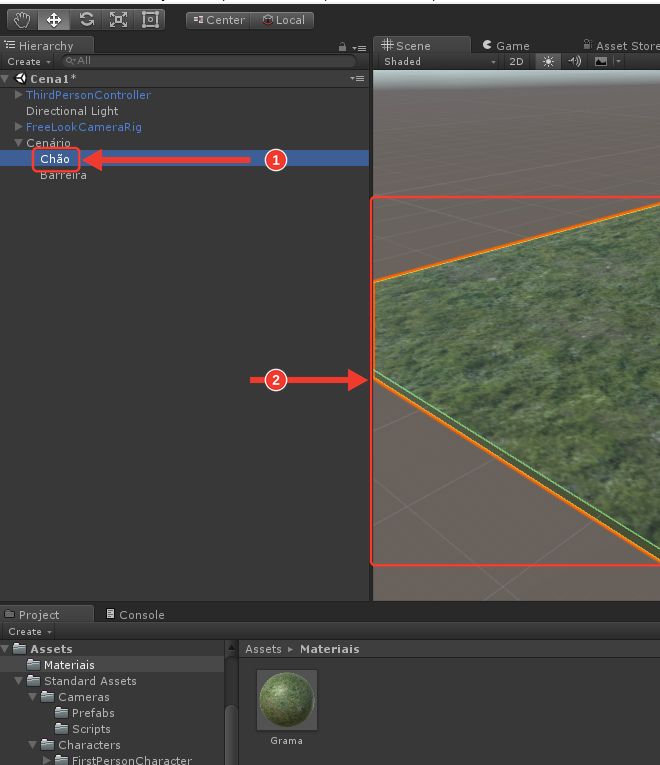Collapse the Cameras folder
Screen dimensions: 660x765
point(33,697)
